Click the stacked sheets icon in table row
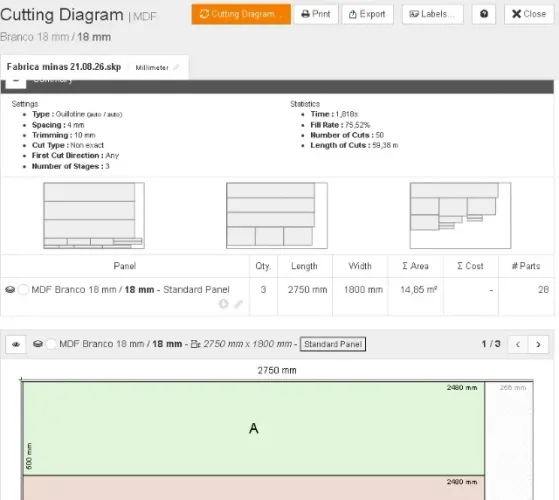Viewport: 559px width, 500px height. pyautogui.click(x=10, y=289)
